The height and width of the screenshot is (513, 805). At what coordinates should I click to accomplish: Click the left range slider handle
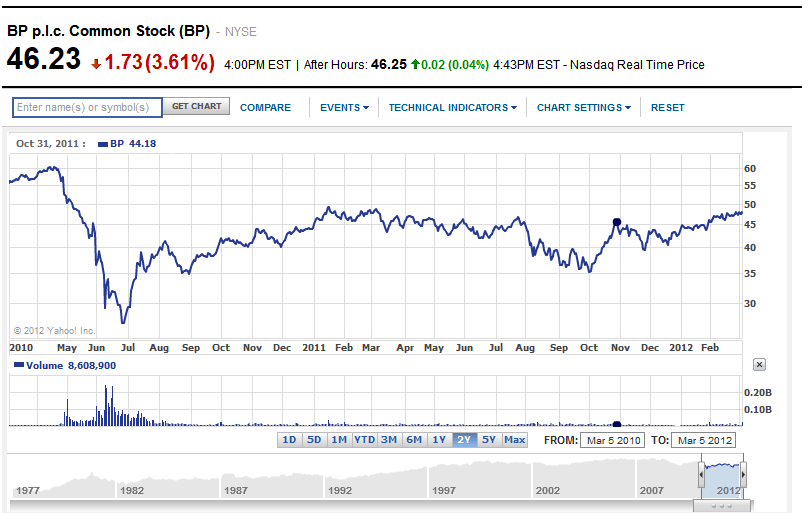(x=701, y=475)
